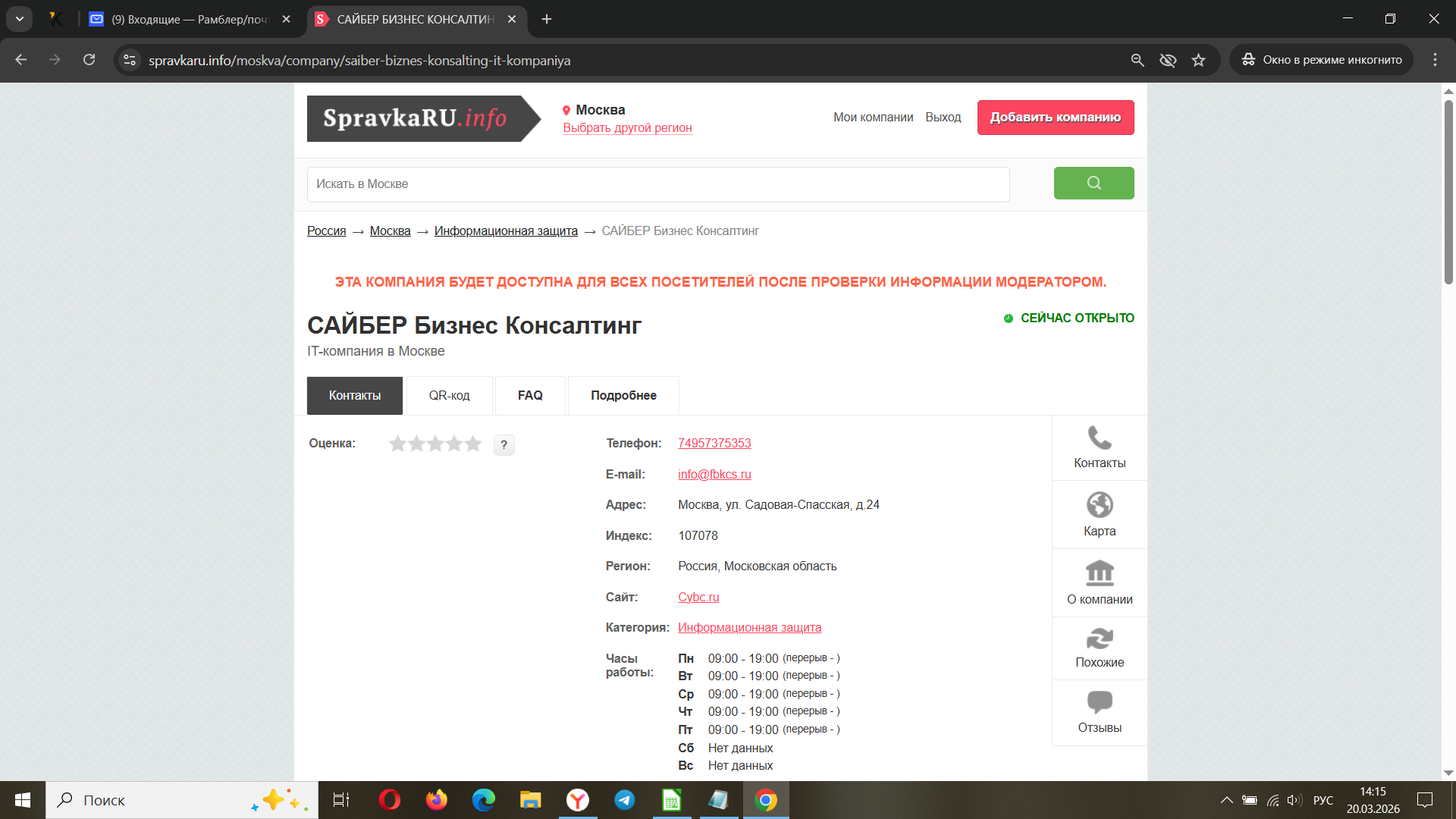Image resolution: width=1456 pixels, height=819 pixels.
Task: Switch to the QR-код tab
Action: click(449, 395)
